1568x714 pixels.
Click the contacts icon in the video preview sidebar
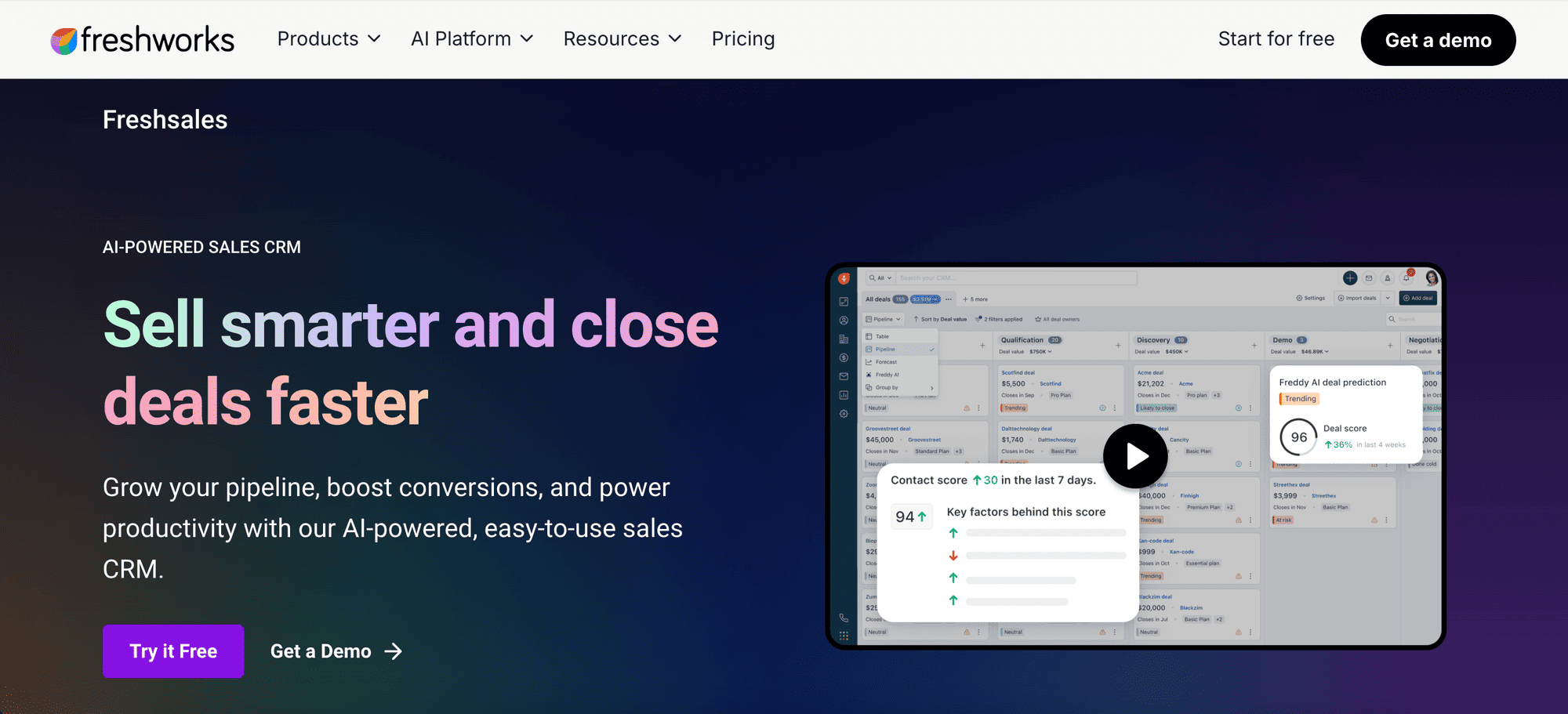[x=844, y=321]
